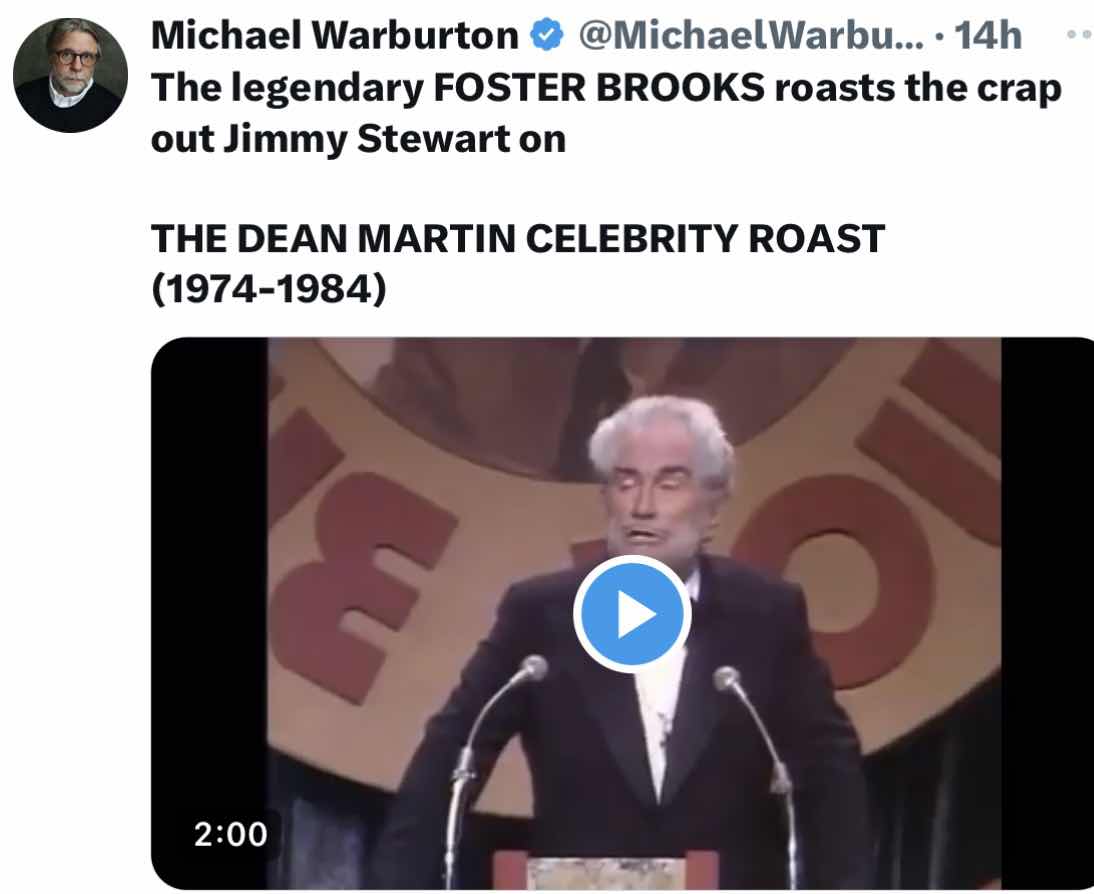Open the tweet's more options menu
Screen dimensions: 1094x894
[1080, 33]
